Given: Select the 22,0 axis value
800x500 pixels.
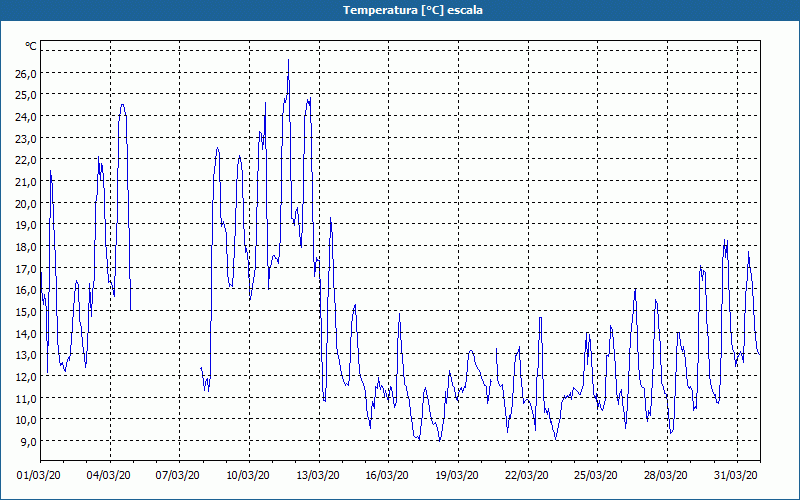Looking at the screenshot, I should [x=26, y=160].
